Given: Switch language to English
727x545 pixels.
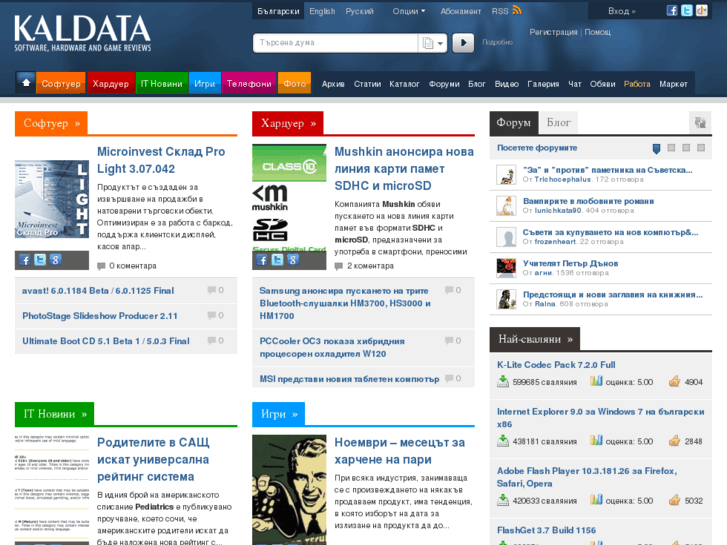Looking at the screenshot, I should [x=322, y=11].
